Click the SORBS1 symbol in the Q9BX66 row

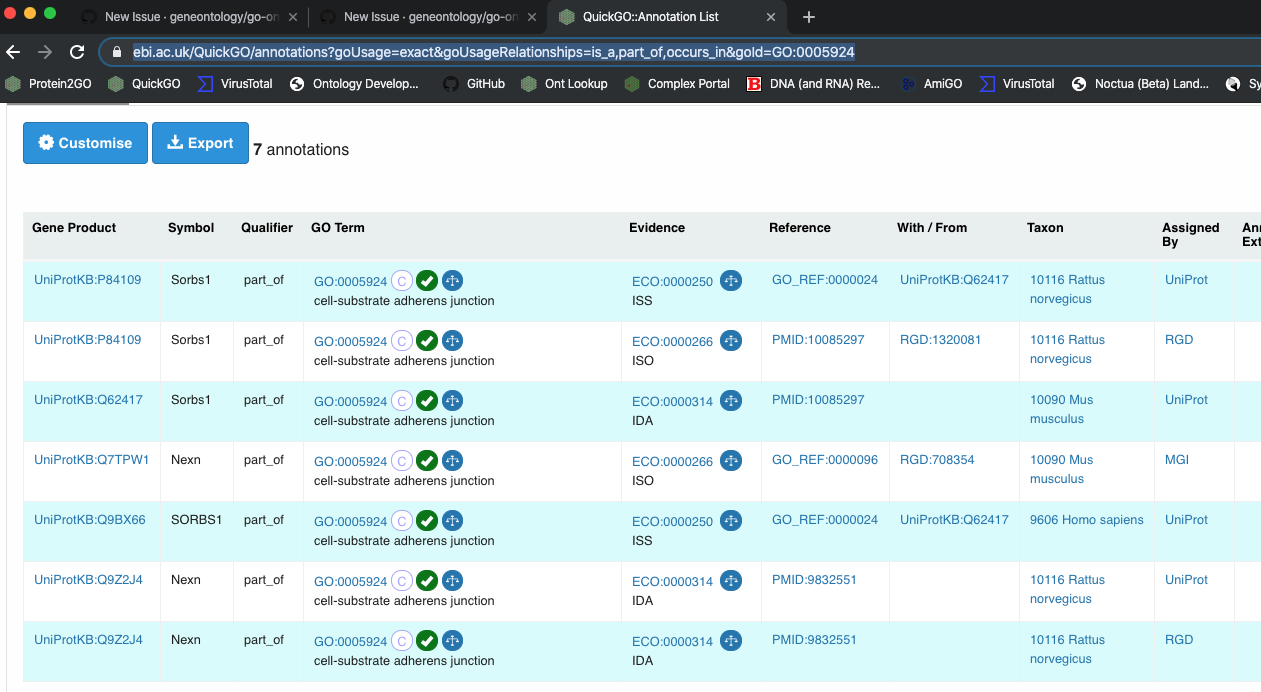[196, 520]
